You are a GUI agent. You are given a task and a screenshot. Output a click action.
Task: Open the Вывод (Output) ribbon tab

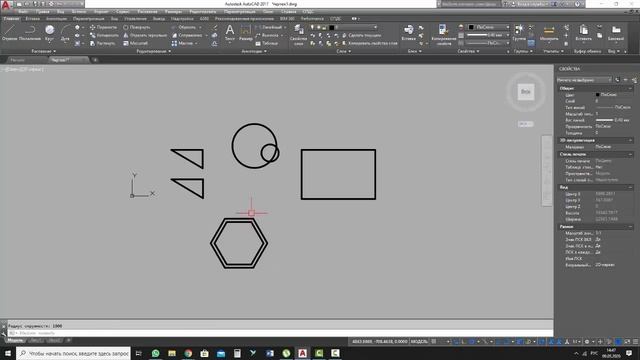158,19
